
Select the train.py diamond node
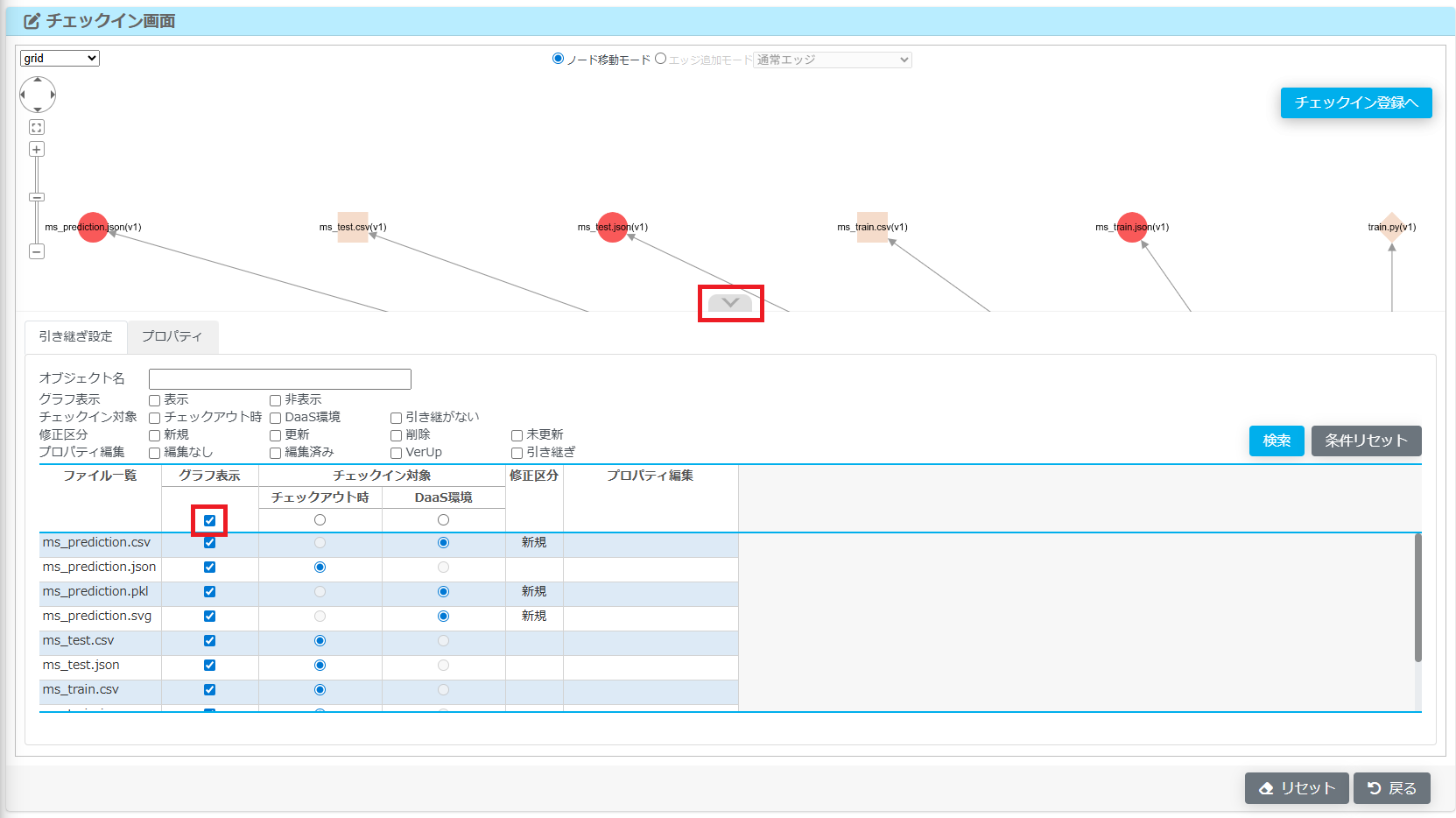1391,228
